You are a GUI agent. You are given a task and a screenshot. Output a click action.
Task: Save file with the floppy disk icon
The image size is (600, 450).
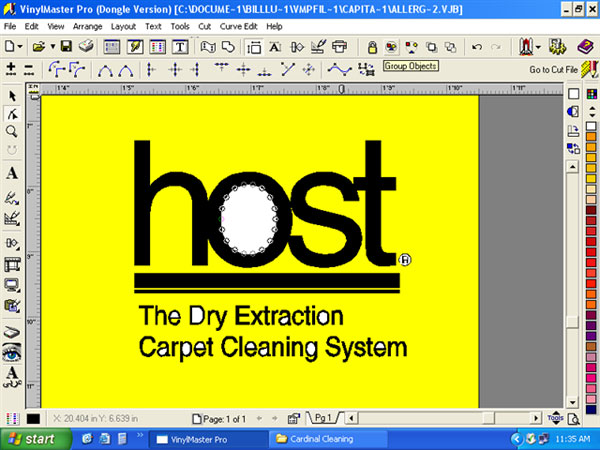coord(67,47)
